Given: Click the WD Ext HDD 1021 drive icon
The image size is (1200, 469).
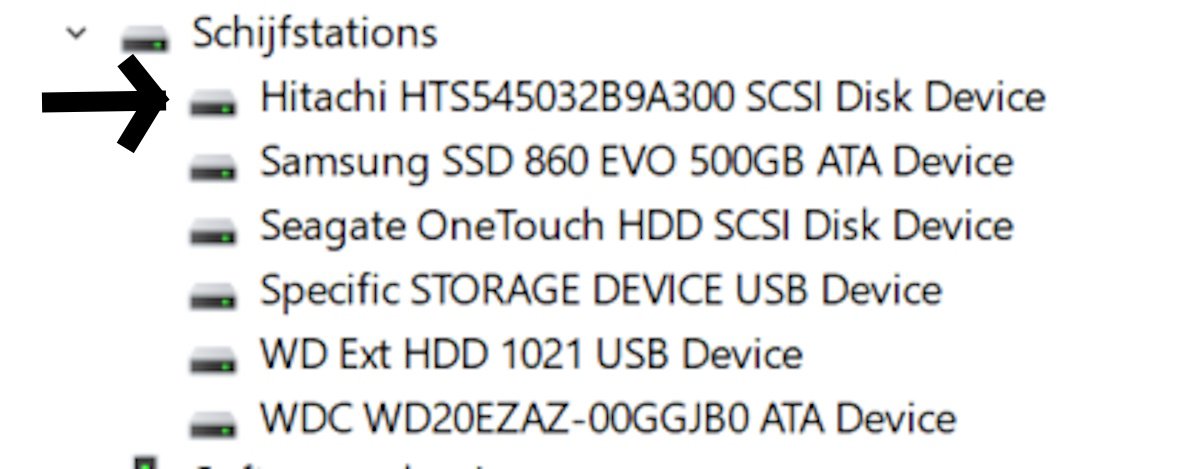Looking at the screenshot, I should point(213,358).
